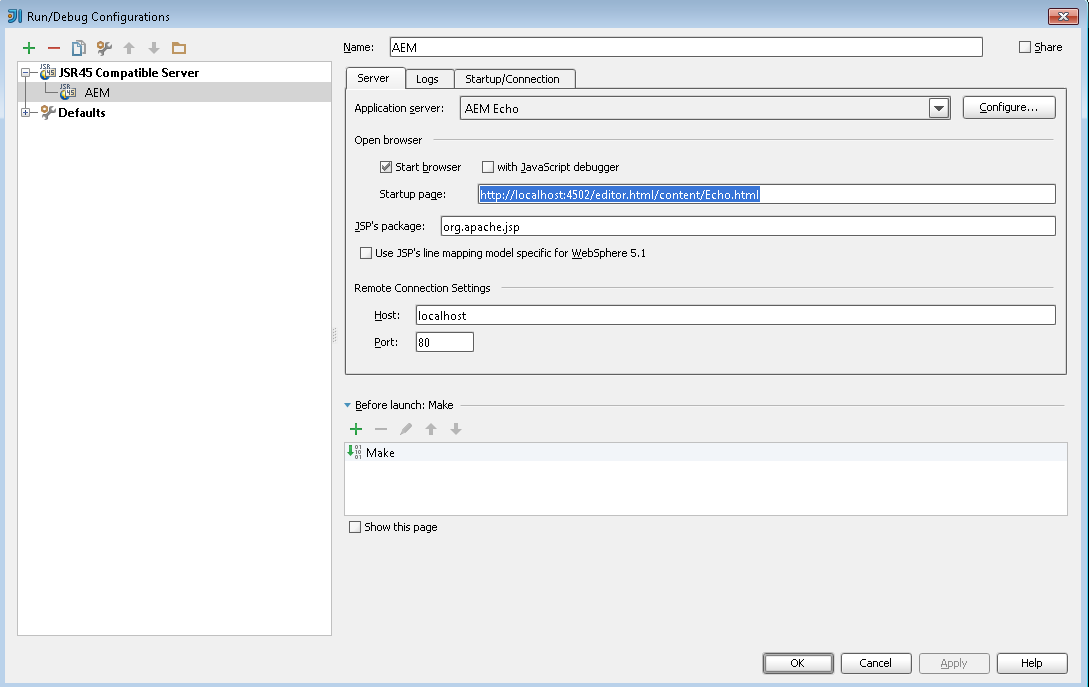Remove the selected configuration with red minus

(53, 48)
